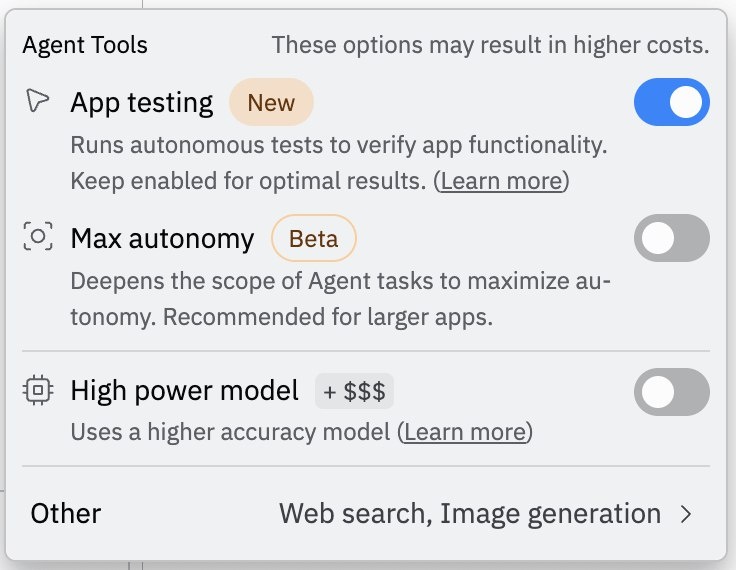Click the Agent Tools header title

pyautogui.click(x=85, y=45)
